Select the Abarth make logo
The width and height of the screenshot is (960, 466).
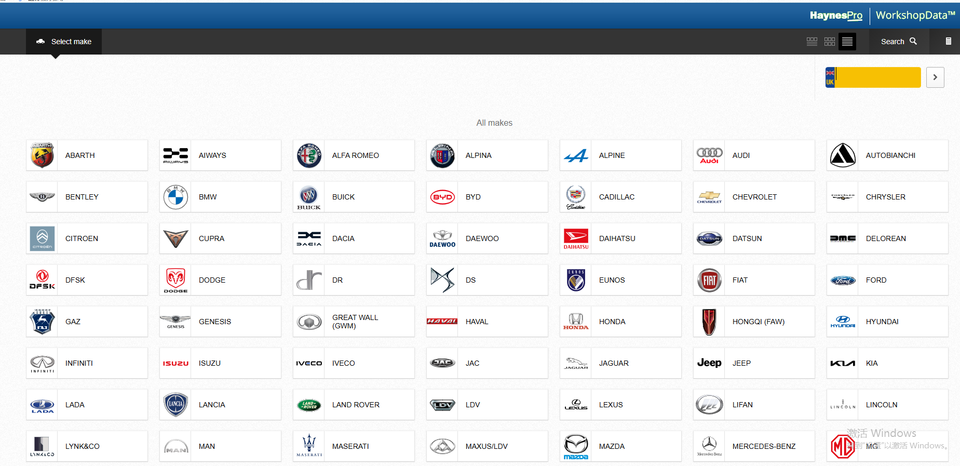(x=42, y=155)
